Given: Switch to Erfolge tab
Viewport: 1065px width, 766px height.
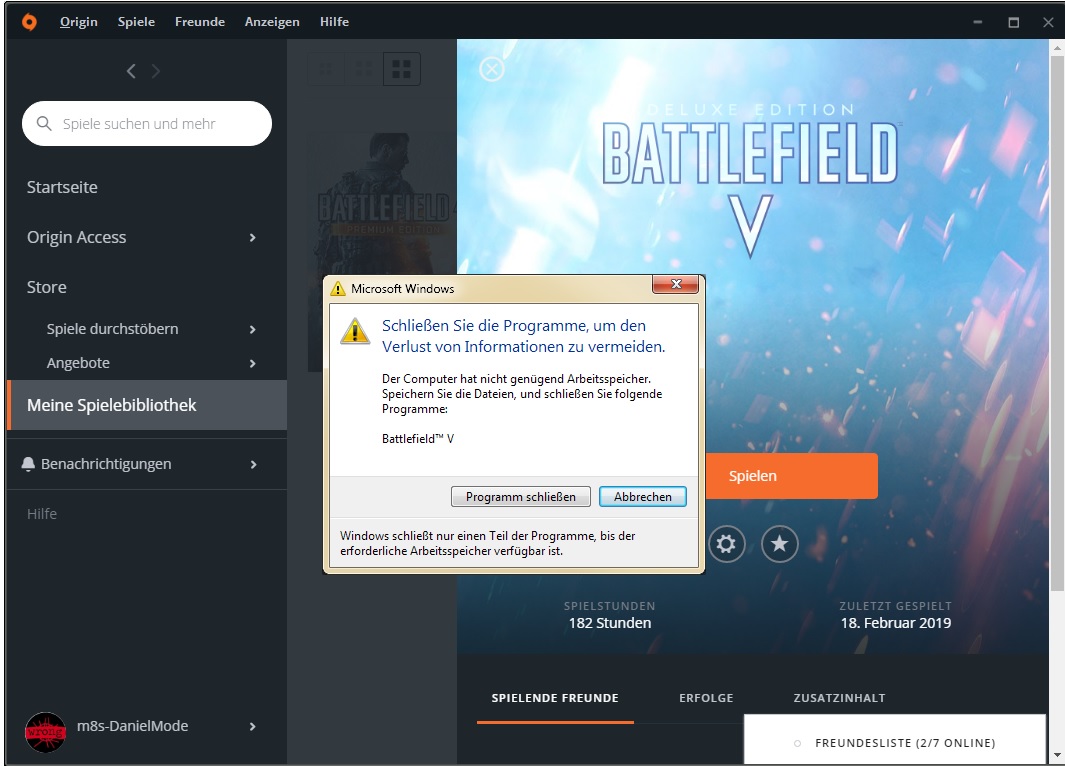Looking at the screenshot, I should (x=706, y=698).
